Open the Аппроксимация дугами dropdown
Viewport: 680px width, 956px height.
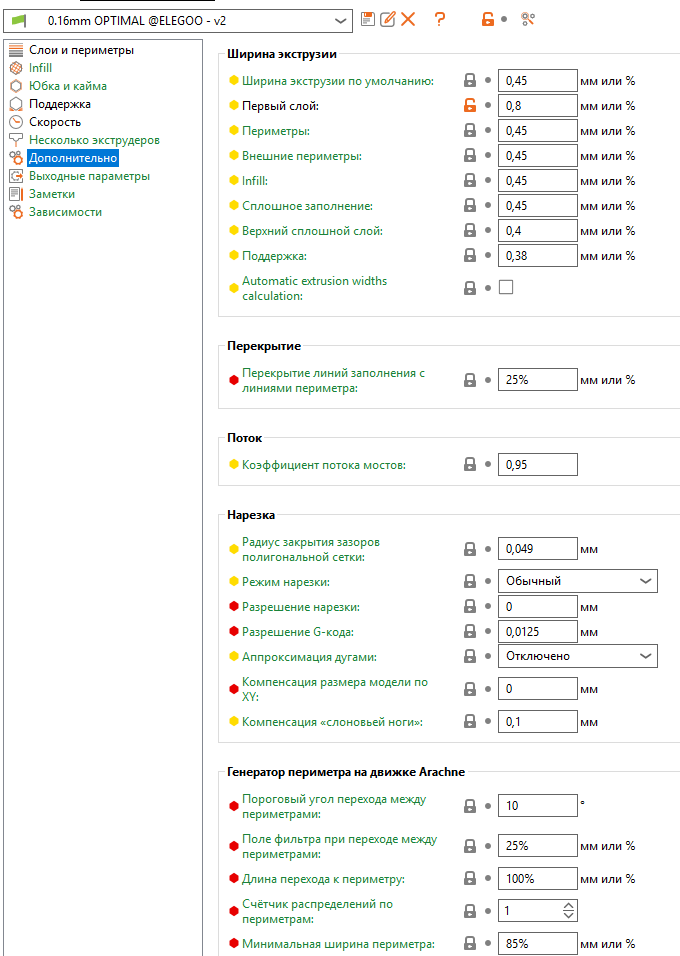(577, 656)
